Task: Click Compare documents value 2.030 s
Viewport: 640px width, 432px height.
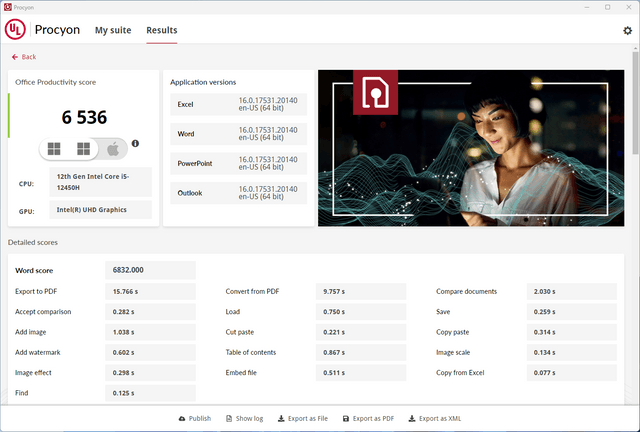Action: pos(571,292)
